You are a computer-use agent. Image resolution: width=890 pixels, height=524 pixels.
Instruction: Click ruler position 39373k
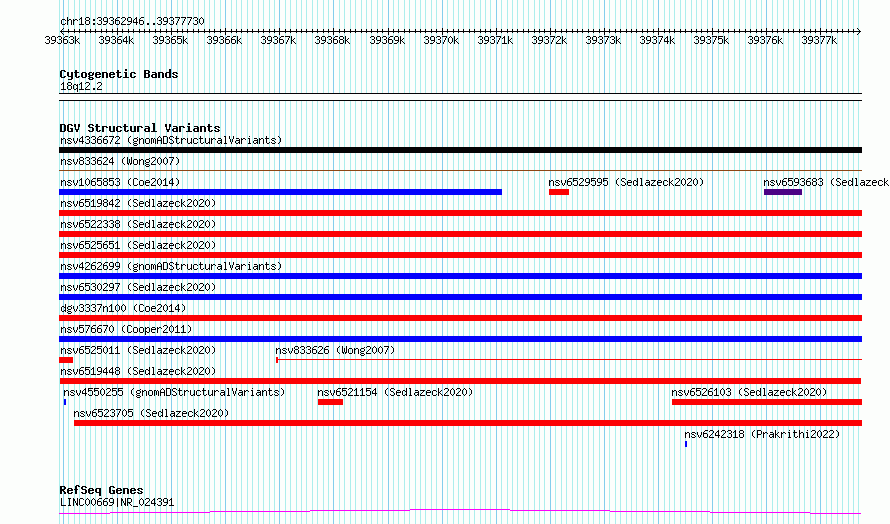(603, 40)
